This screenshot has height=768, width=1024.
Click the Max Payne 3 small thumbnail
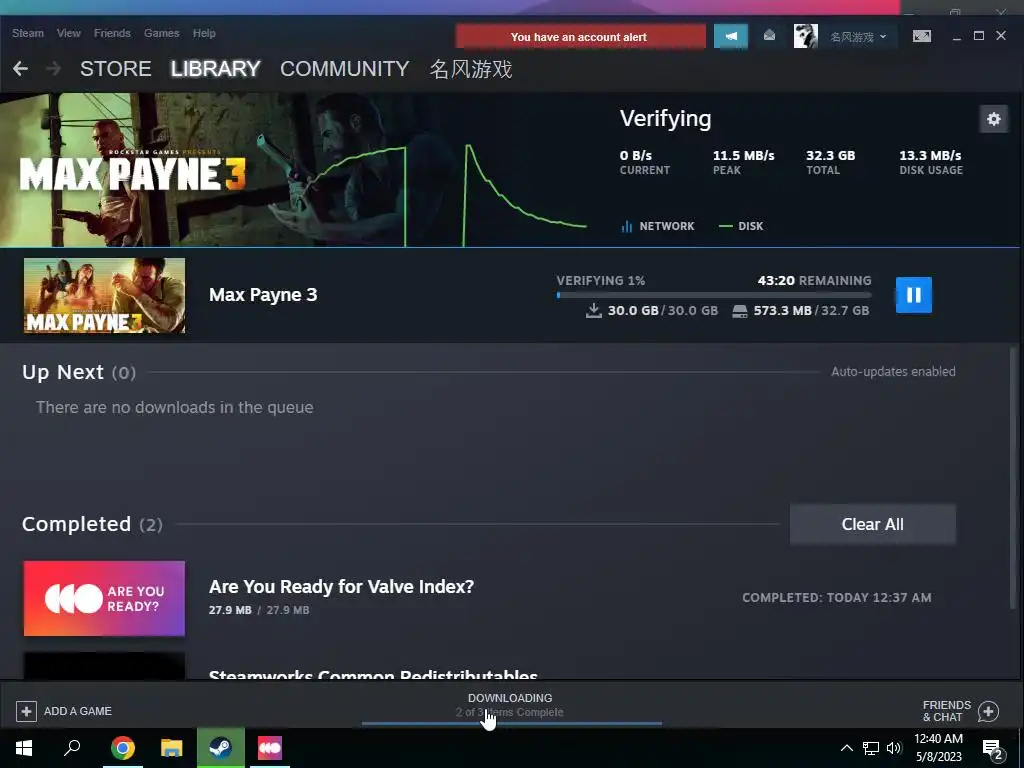(x=104, y=295)
